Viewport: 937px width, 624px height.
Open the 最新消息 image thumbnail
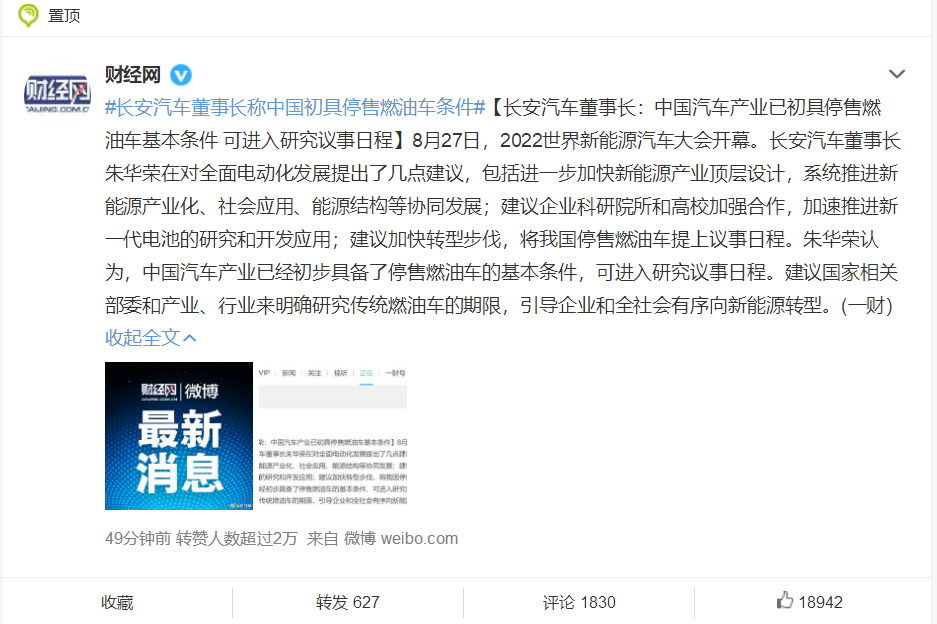179,436
